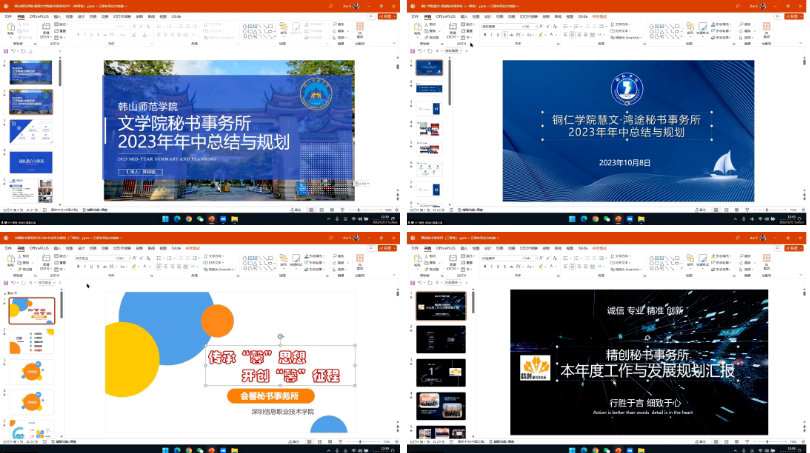The height and width of the screenshot is (453, 810).
Task: Open Select dropdown in 铜仁学院 window ribbon
Action: pyautogui.click(x=746, y=38)
